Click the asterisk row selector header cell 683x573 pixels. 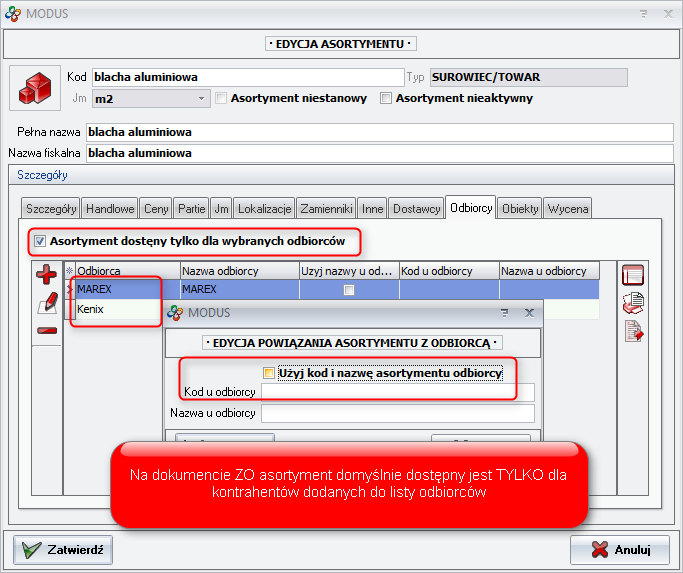click(x=70, y=271)
